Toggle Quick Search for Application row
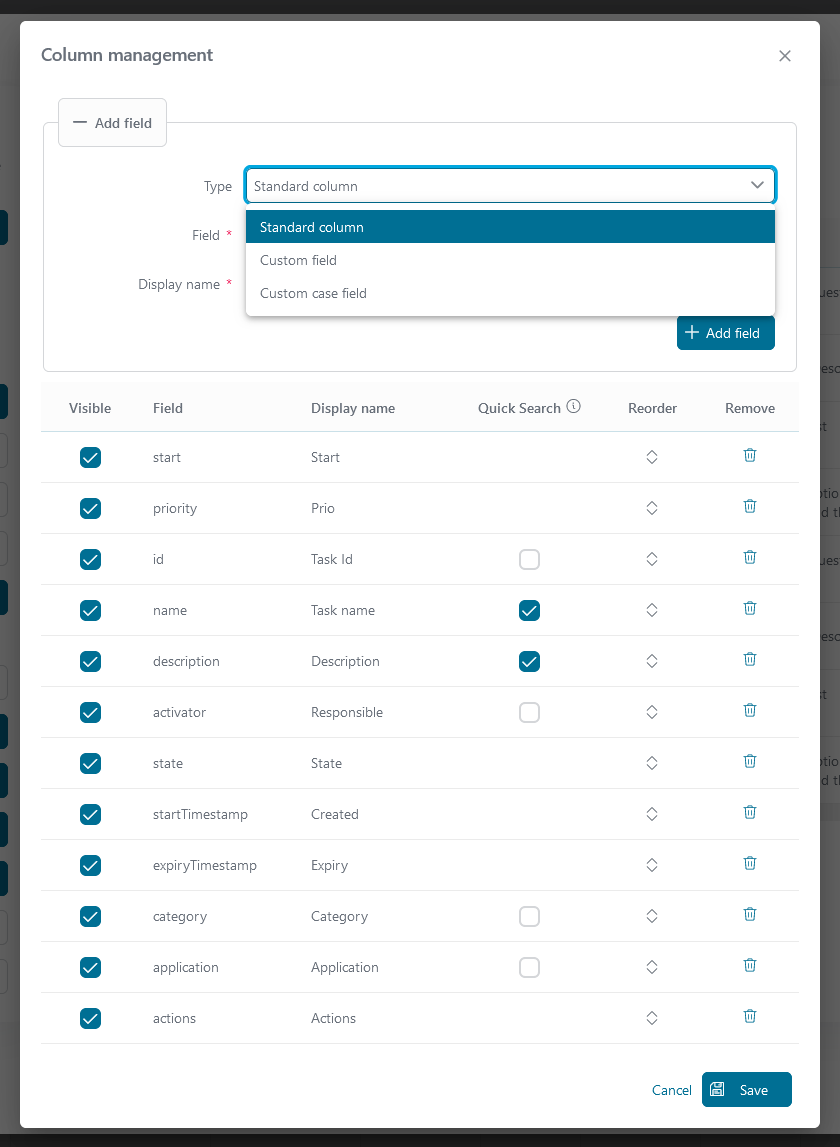The image size is (840, 1147). click(530, 967)
